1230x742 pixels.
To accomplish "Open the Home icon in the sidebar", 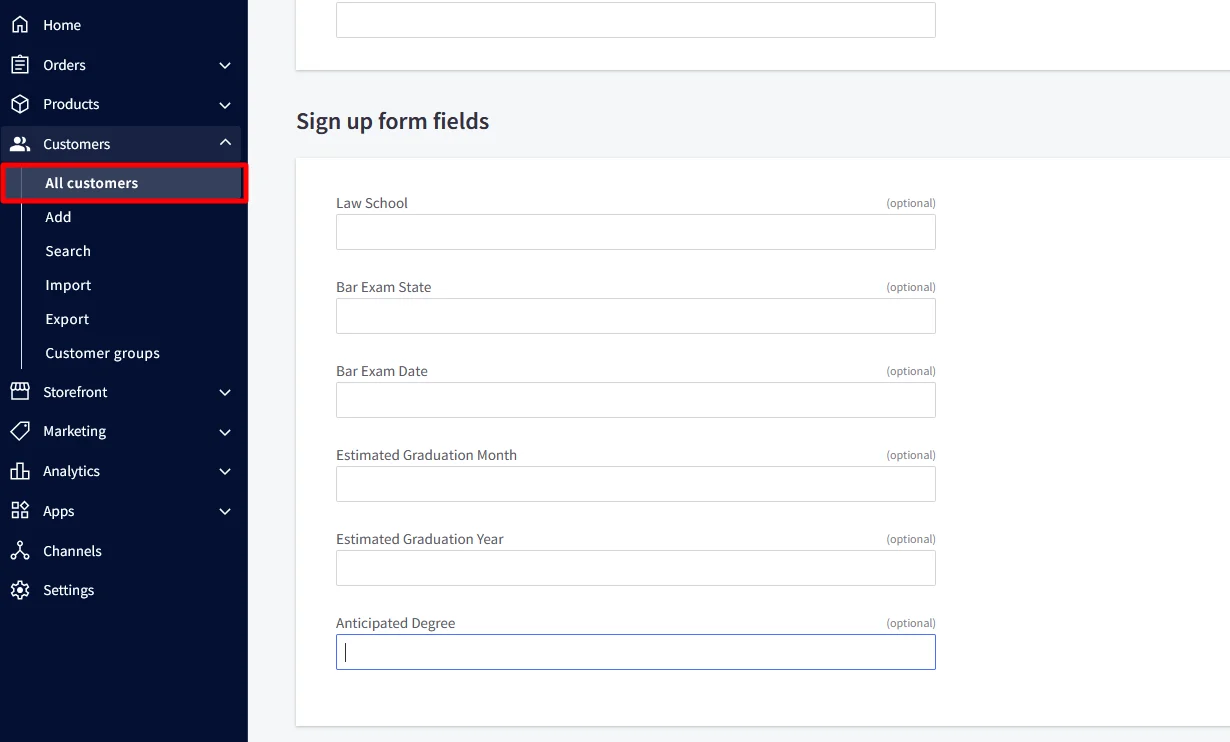I will 21,24.
